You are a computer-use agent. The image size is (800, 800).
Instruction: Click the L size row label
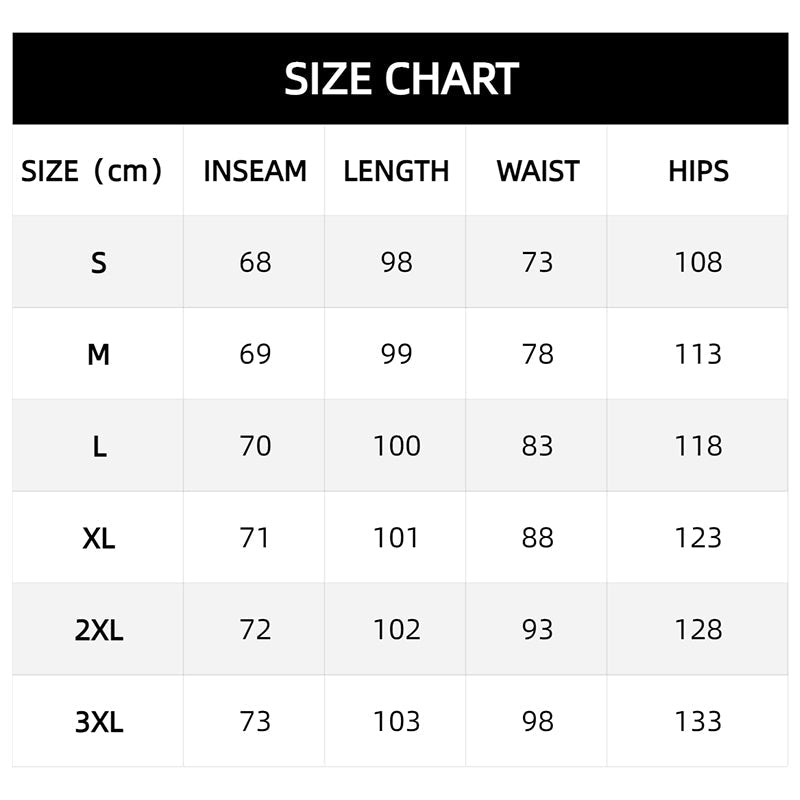point(98,446)
